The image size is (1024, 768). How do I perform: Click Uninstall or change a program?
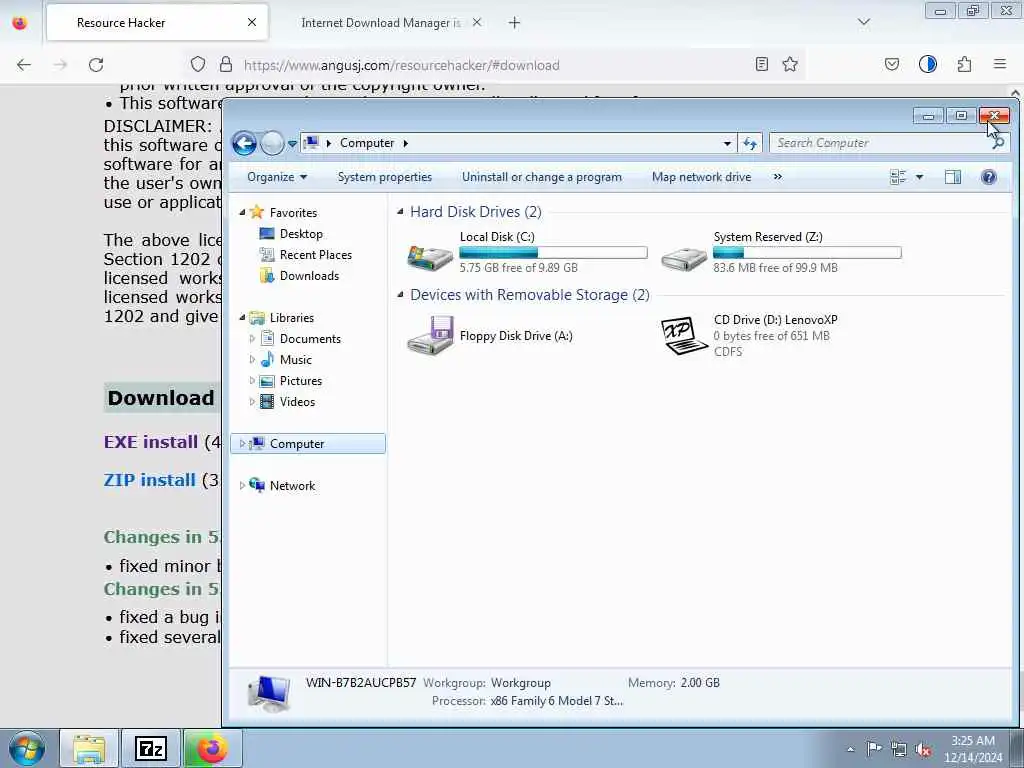click(541, 177)
